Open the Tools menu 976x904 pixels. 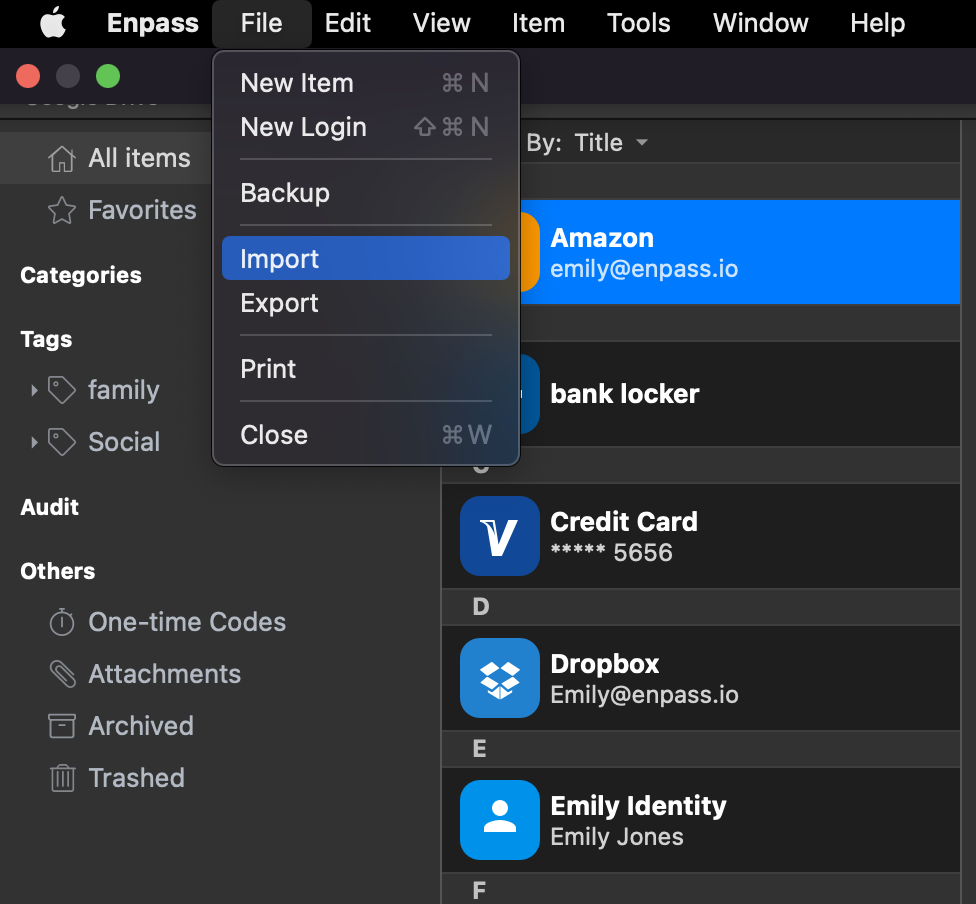(x=639, y=23)
